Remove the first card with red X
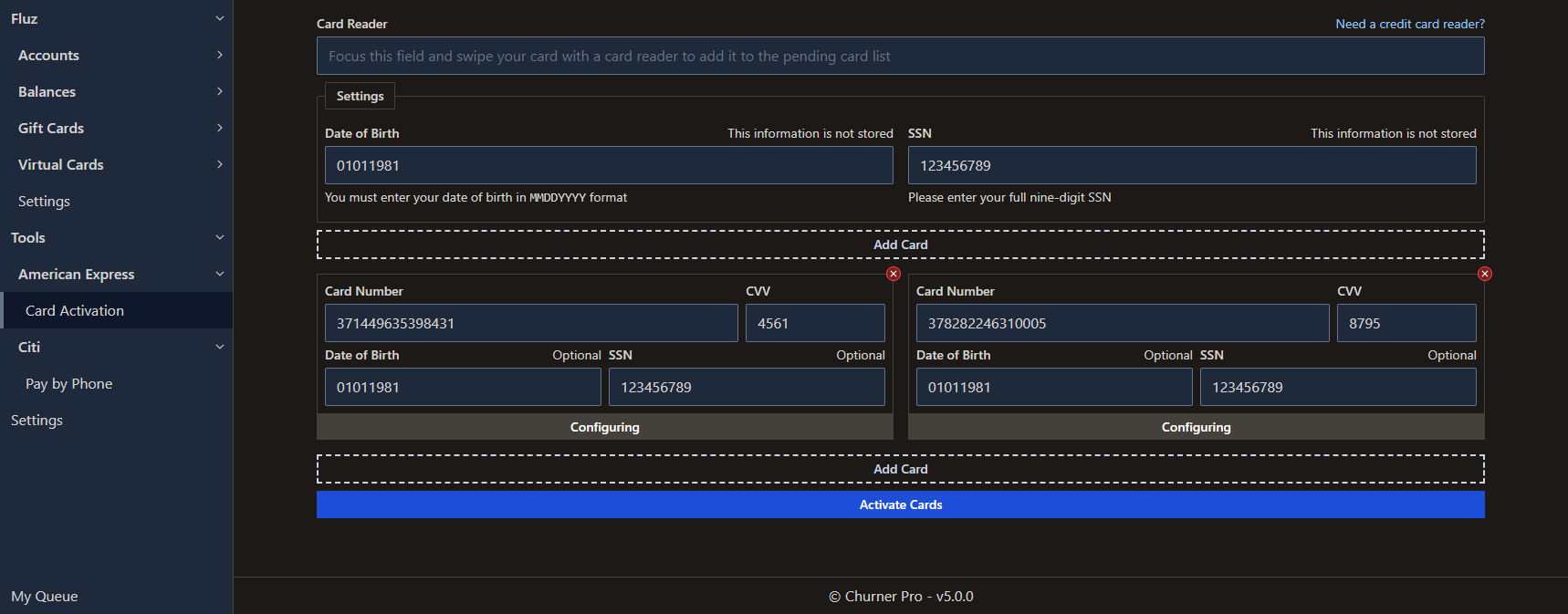Screen dimensions: 1568x614 [x=894, y=274]
